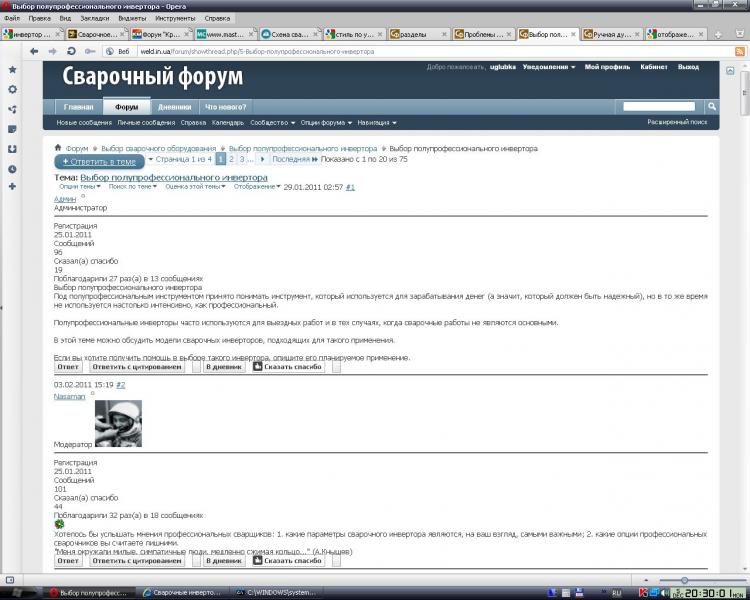Click the plus icon in Opera sidebar

[12, 187]
